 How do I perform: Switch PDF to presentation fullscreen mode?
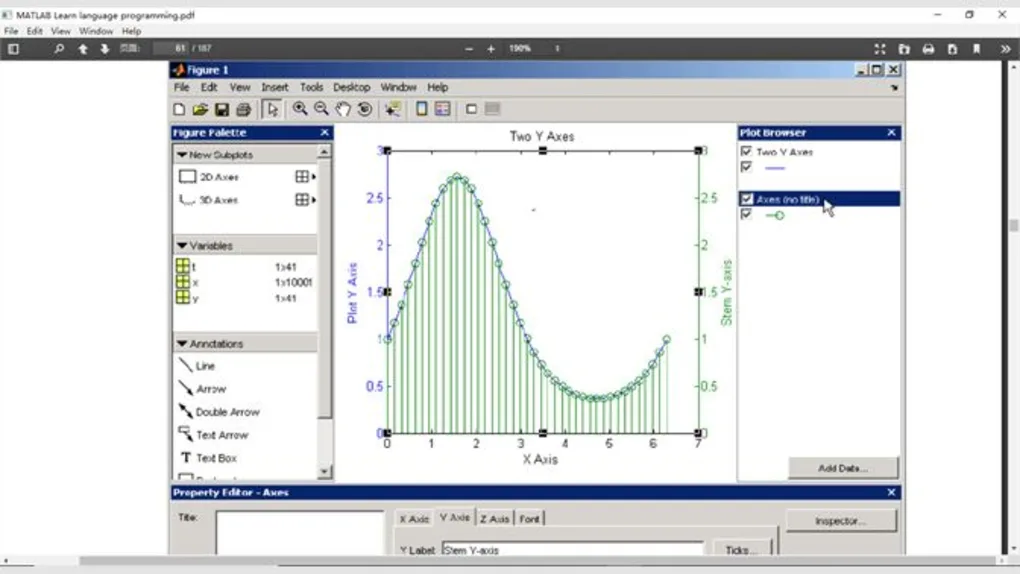879,49
